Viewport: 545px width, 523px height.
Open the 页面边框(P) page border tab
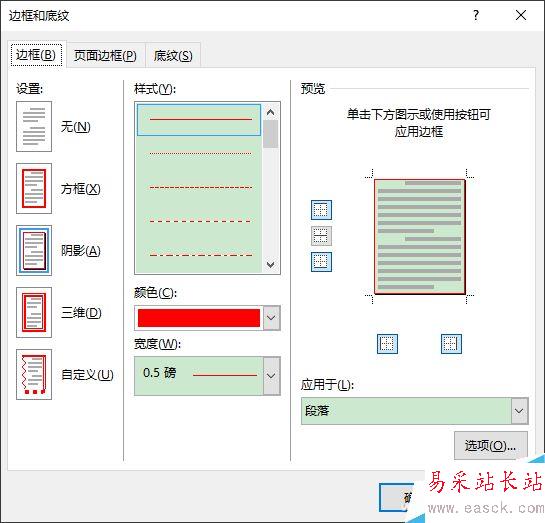[x=105, y=56]
